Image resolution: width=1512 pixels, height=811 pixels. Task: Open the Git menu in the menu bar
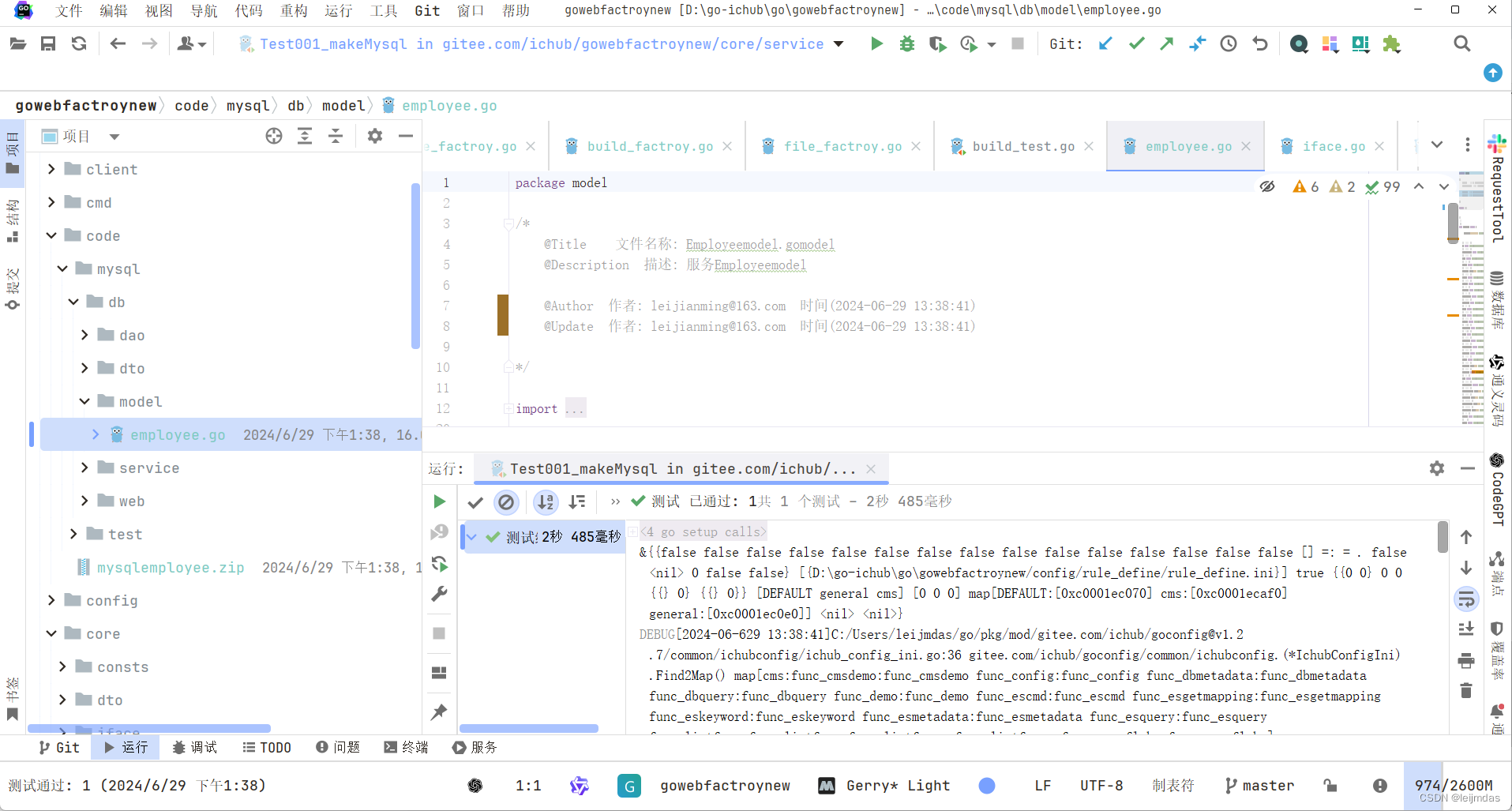[427, 10]
